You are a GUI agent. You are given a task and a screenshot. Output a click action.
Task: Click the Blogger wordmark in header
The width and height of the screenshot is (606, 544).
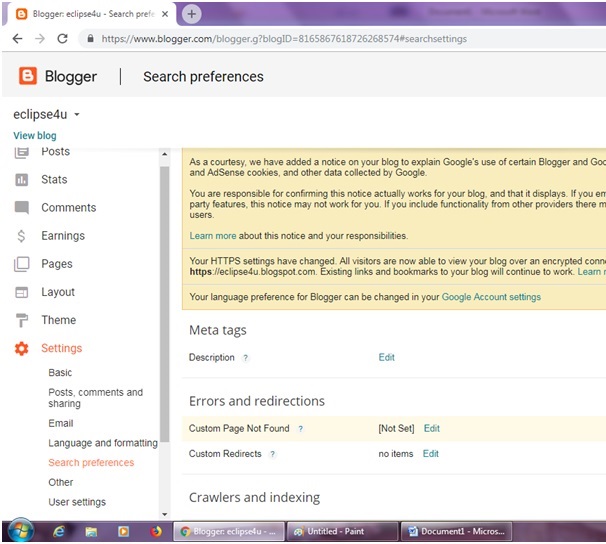click(x=71, y=76)
